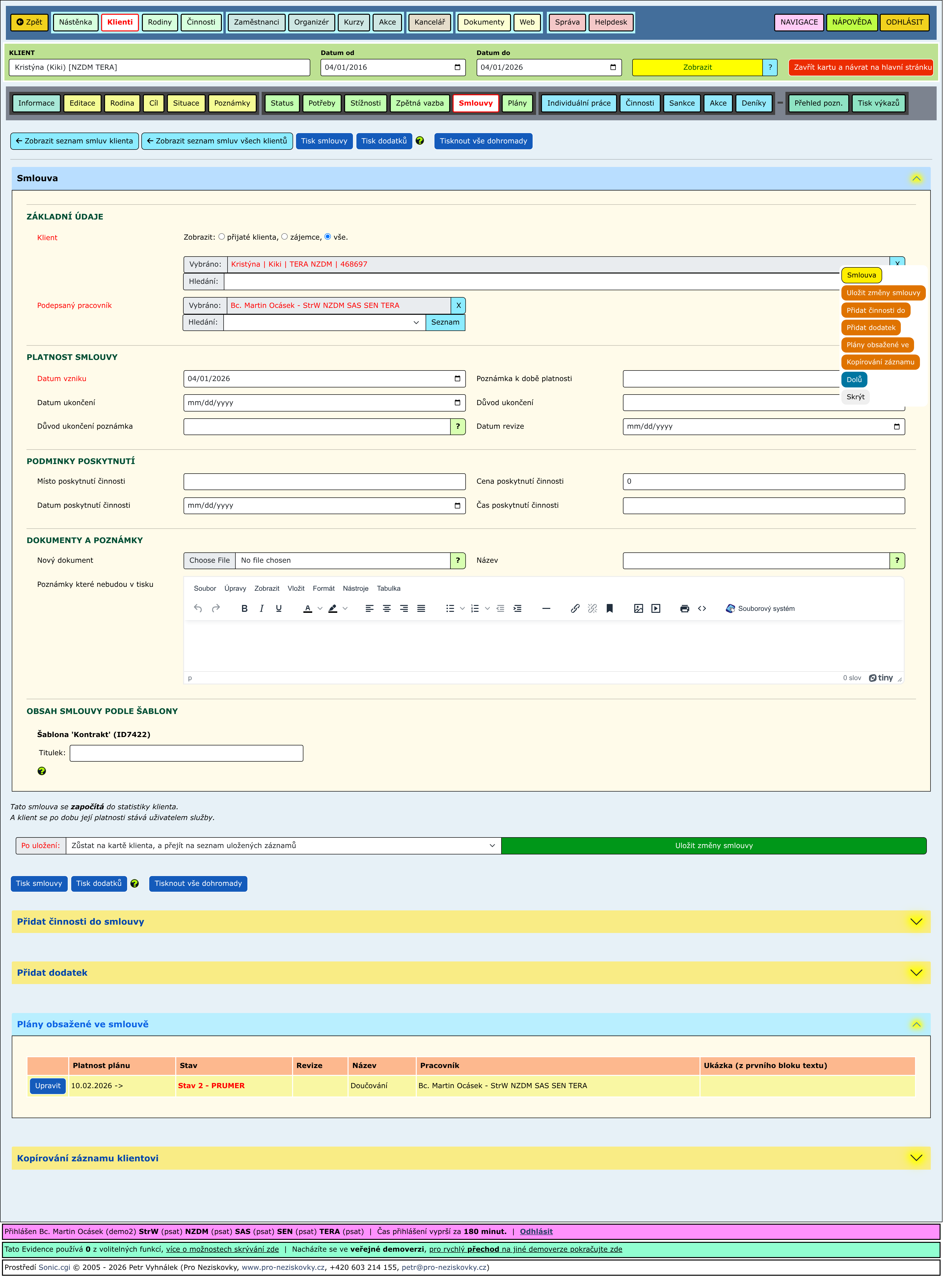Insert an image into the notes
944x1288 pixels.
[639, 609]
